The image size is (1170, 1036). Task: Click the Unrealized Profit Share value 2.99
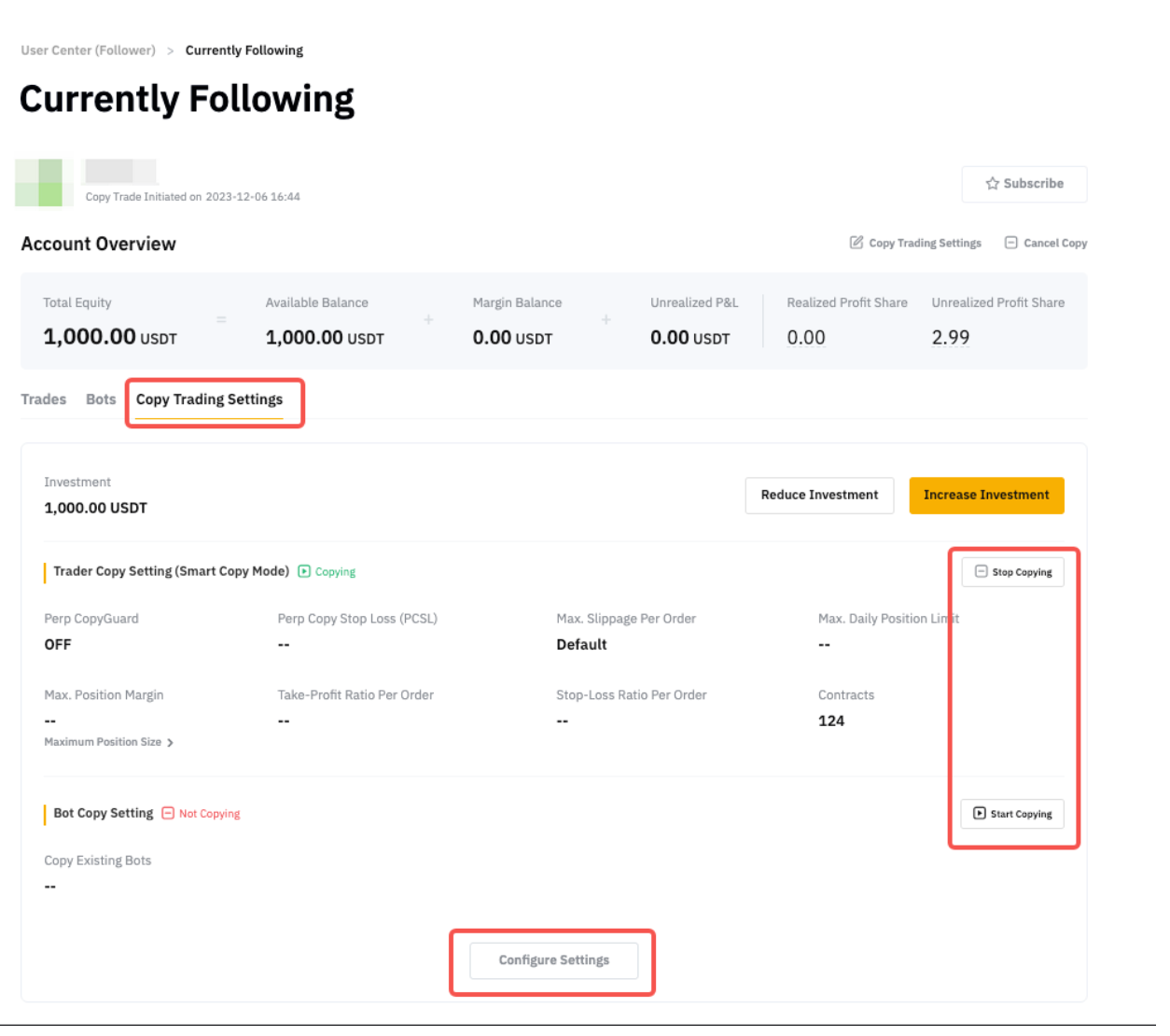950,338
